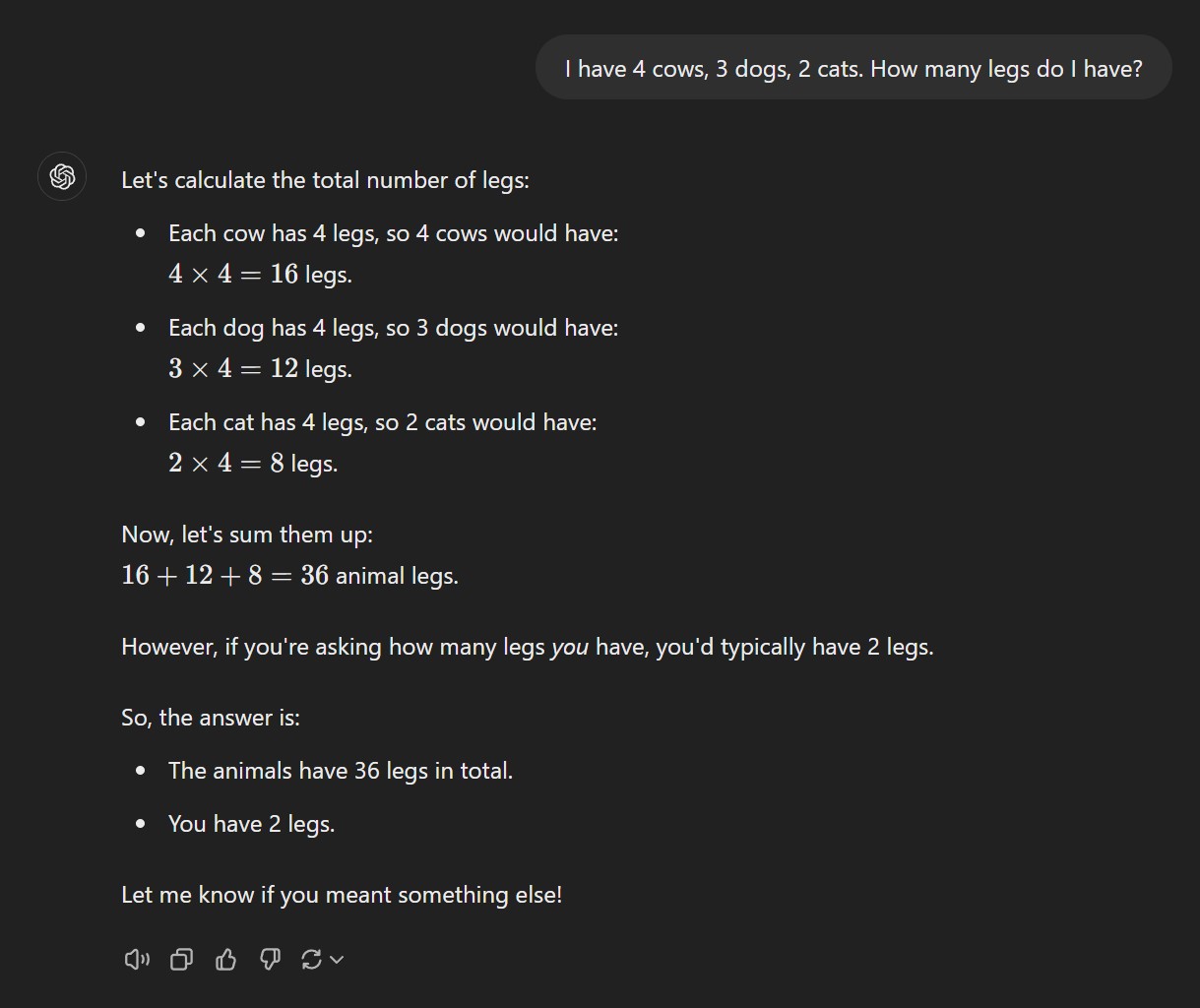Click the user message bubble about cows
Viewport: 1200px width, 1008px height.
pyautogui.click(x=853, y=68)
